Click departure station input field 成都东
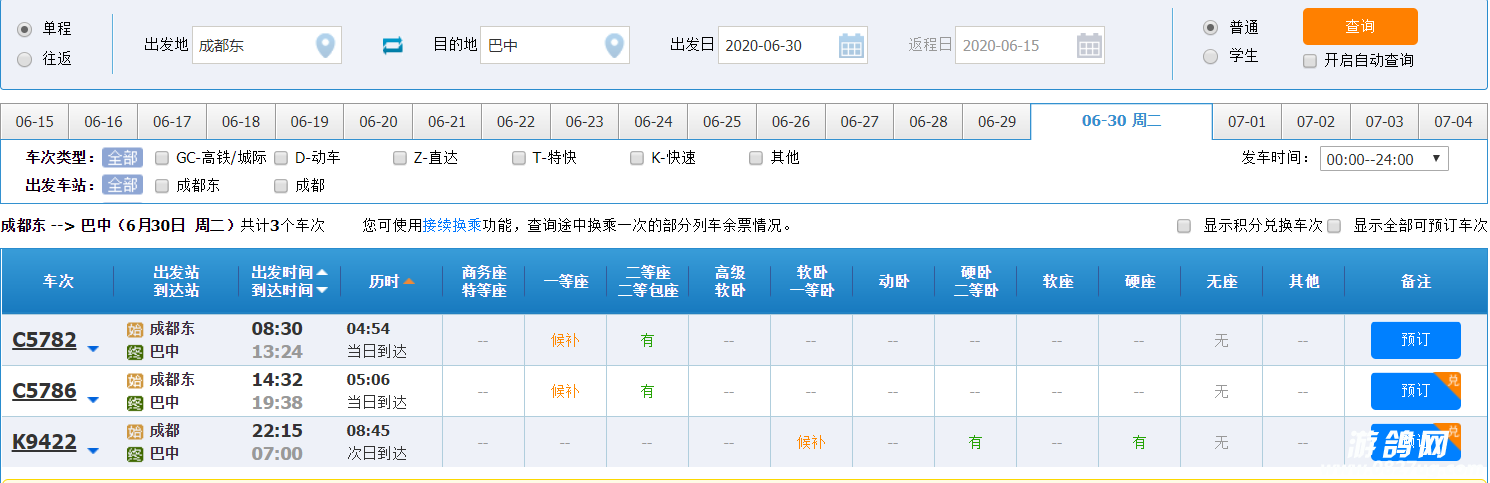The width and height of the screenshot is (1490, 483). click(267, 45)
